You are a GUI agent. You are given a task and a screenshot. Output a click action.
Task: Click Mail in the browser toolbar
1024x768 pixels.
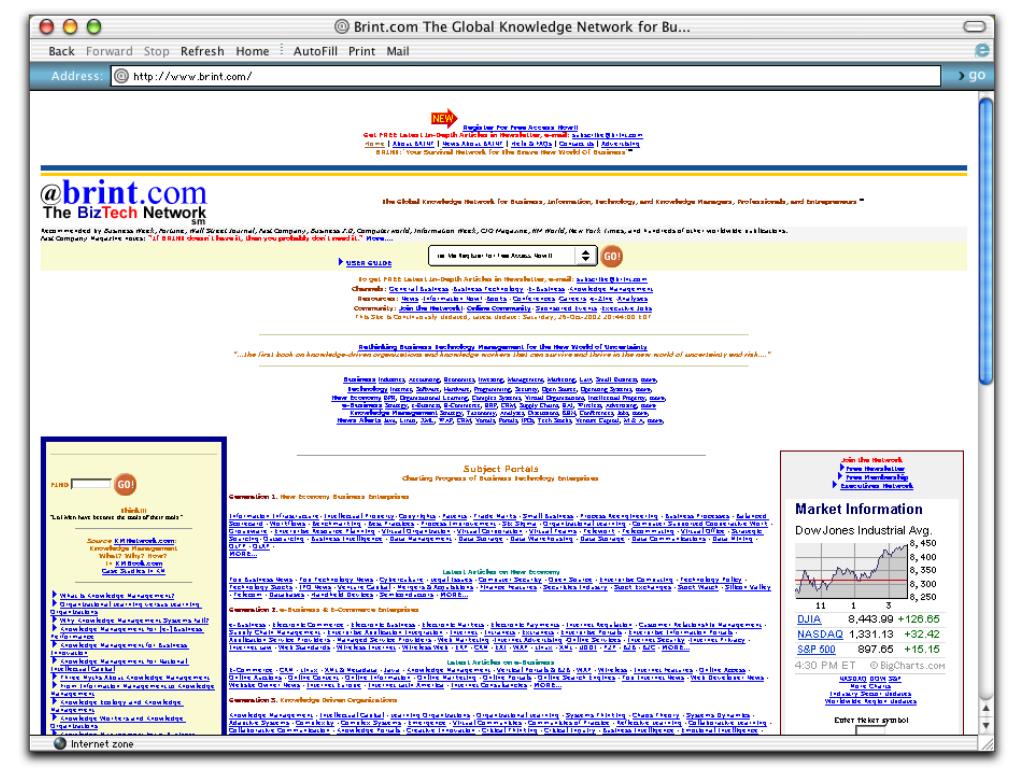coord(398,51)
